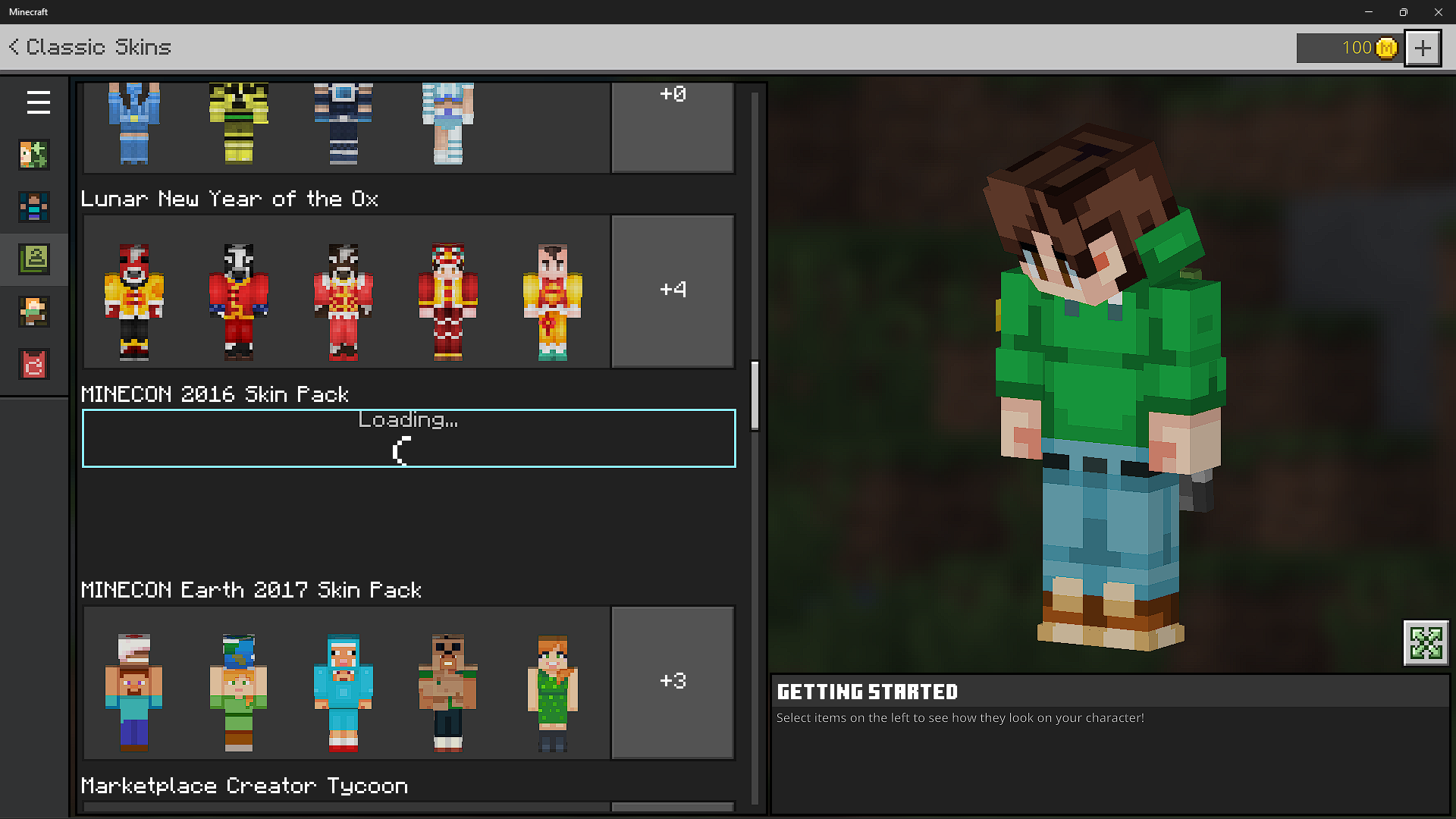Select the Classic Skins tab icon
The height and width of the screenshot is (819, 1456).
point(34,259)
